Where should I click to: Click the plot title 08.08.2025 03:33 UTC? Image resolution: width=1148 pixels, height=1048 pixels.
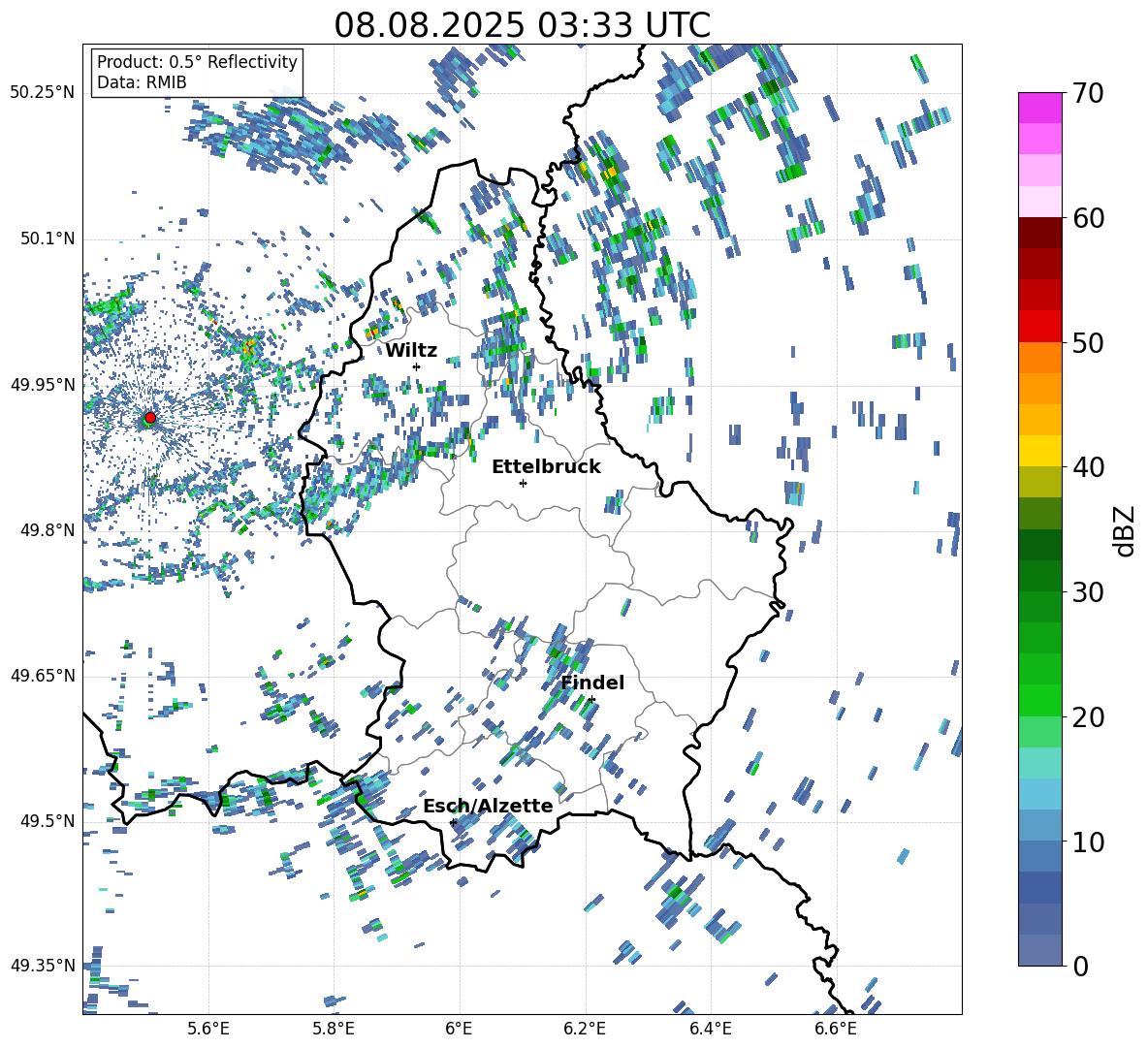(x=522, y=25)
